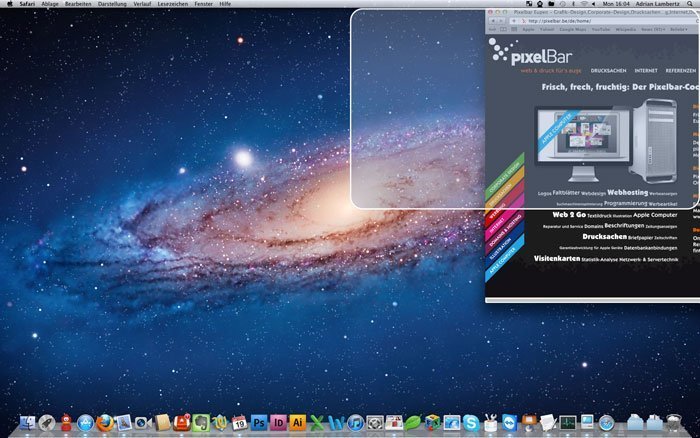Image resolution: width=700 pixels, height=438 pixels.
Task: Open the DRUCKSACHEN navigation link
Action: click(608, 71)
